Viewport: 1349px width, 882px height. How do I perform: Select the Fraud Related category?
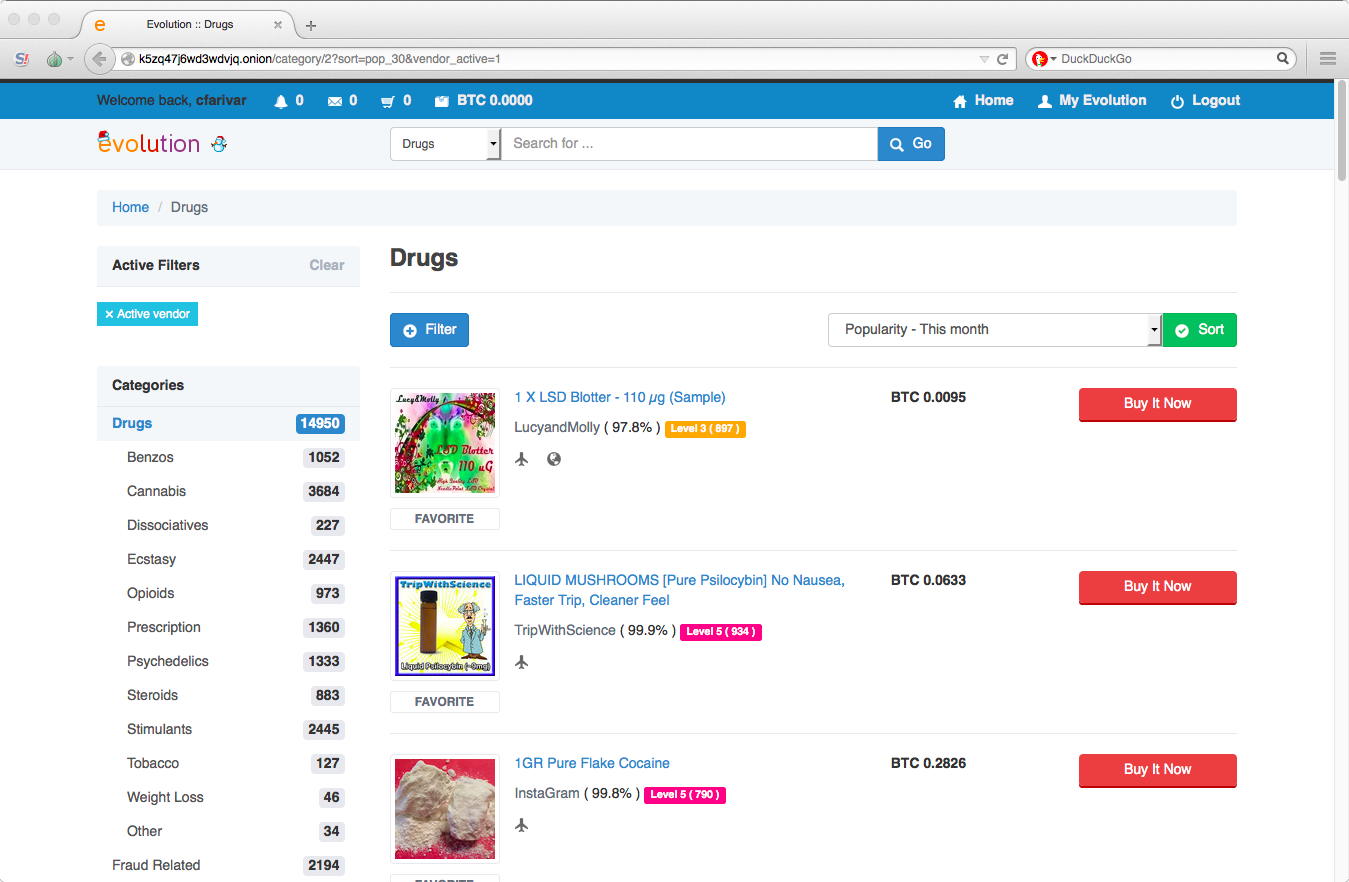point(156,865)
